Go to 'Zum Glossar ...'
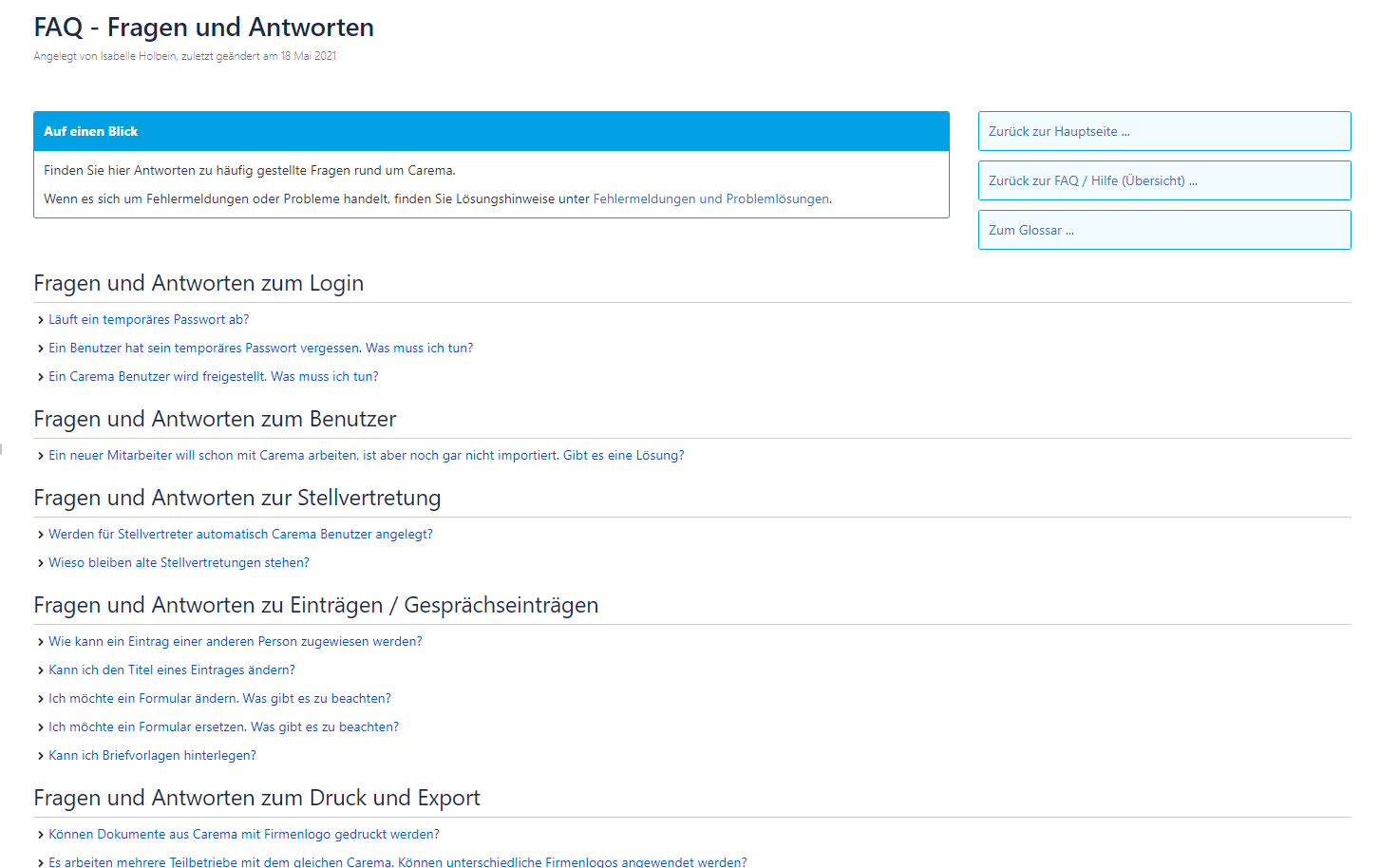The width and height of the screenshot is (1399, 868). click(1164, 230)
